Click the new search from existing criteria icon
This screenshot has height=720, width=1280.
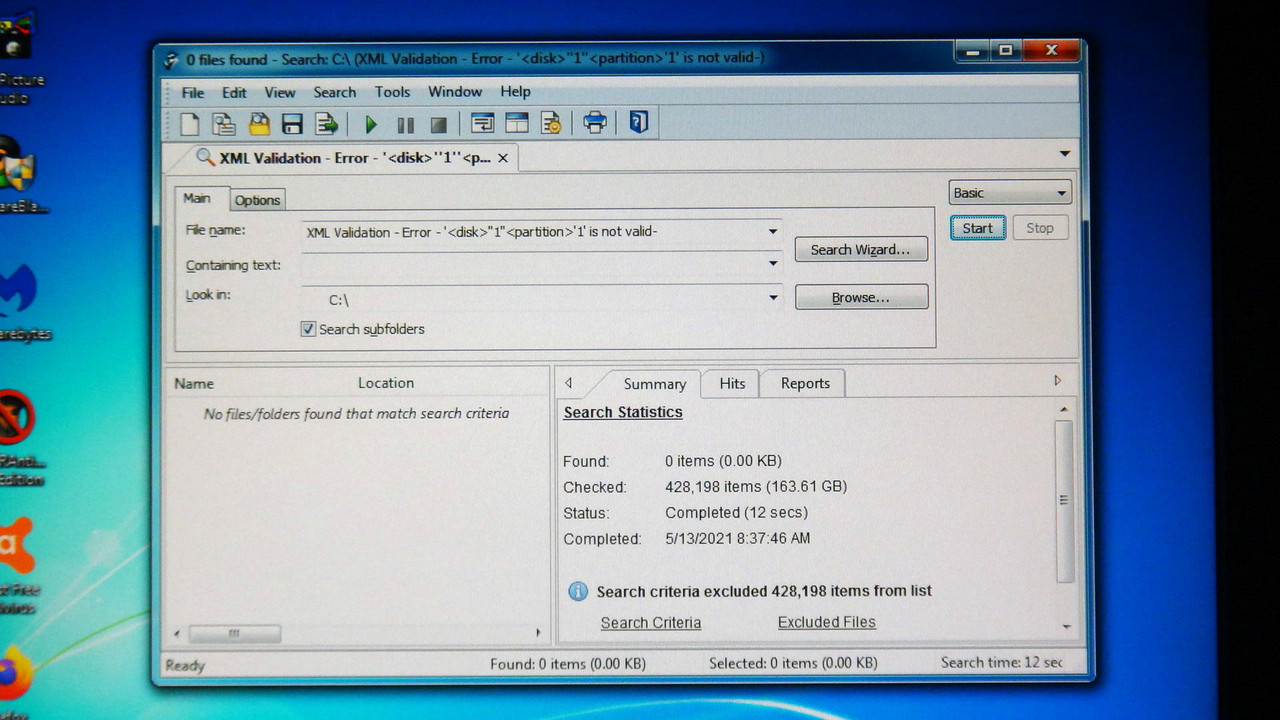coord(224,124)
